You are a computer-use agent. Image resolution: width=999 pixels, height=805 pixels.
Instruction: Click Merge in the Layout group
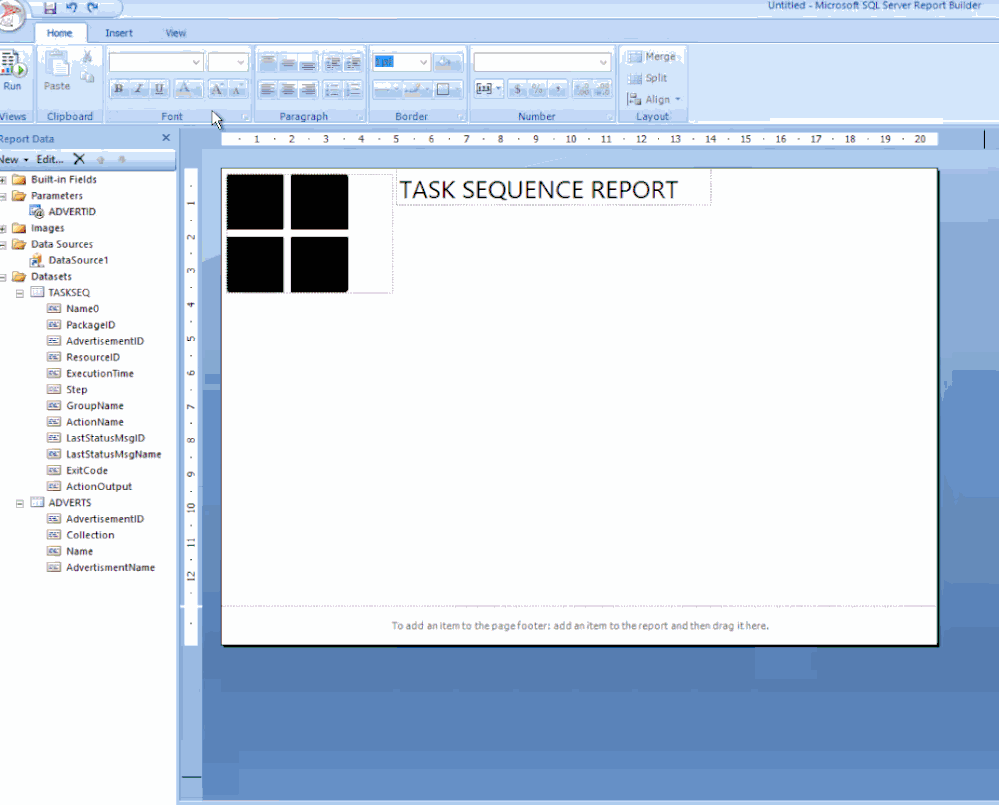pos(652,57)
